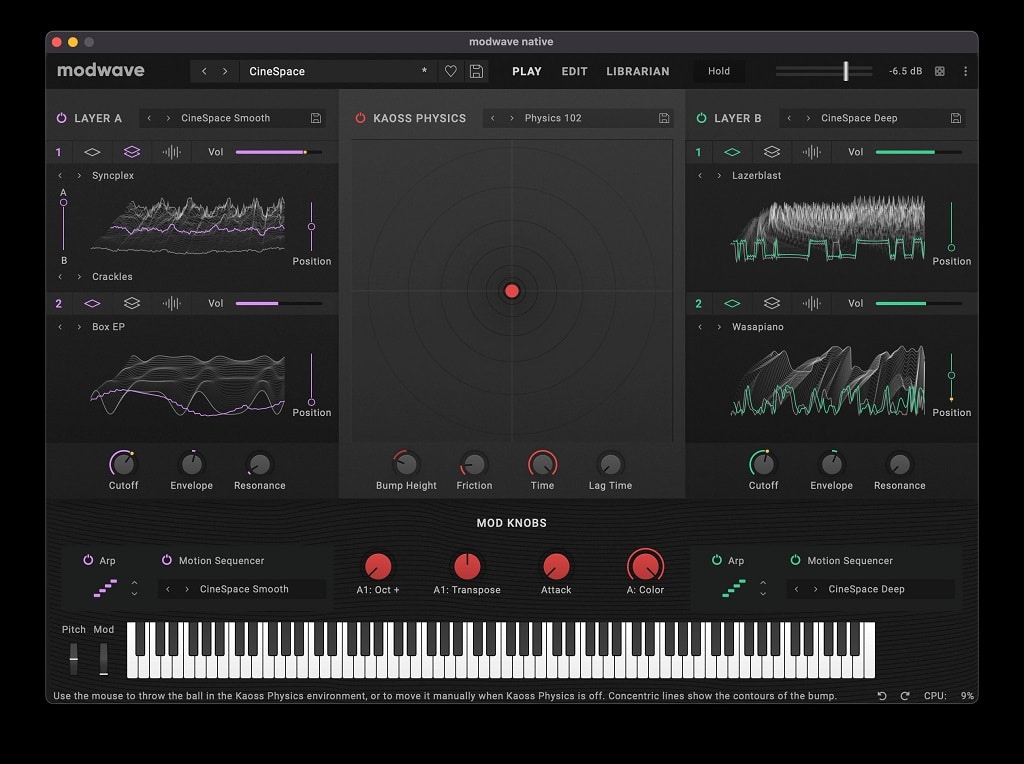Select single wavetable mode for Layer A oscillator 1
This screenshot has height=764, width=1024.
(92, 152)
